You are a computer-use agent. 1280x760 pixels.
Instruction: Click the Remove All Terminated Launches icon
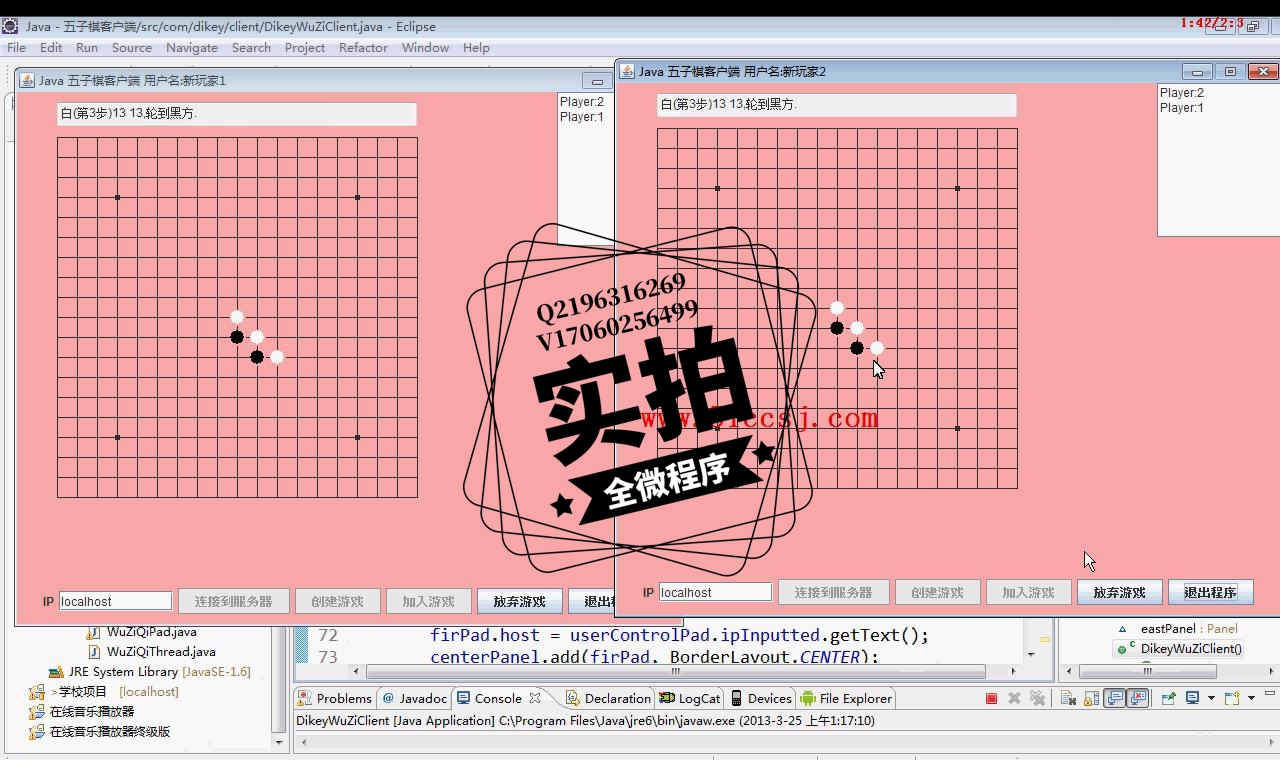click(1037, 698)
